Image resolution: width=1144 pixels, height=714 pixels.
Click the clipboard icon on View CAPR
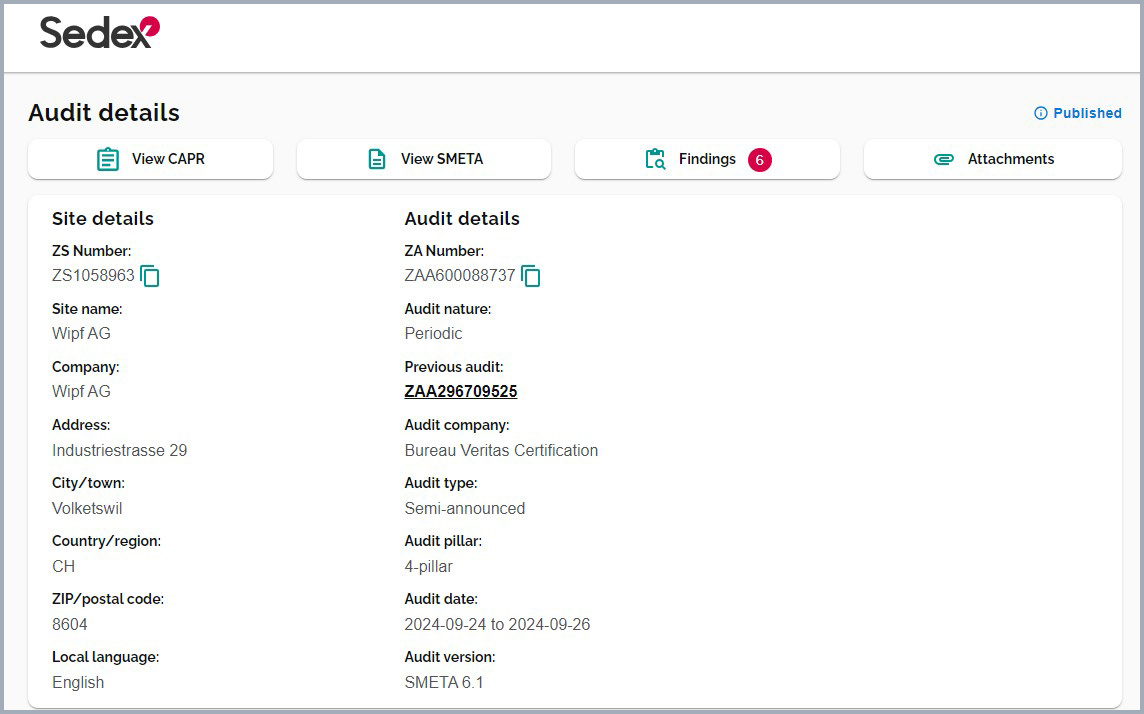108,159
